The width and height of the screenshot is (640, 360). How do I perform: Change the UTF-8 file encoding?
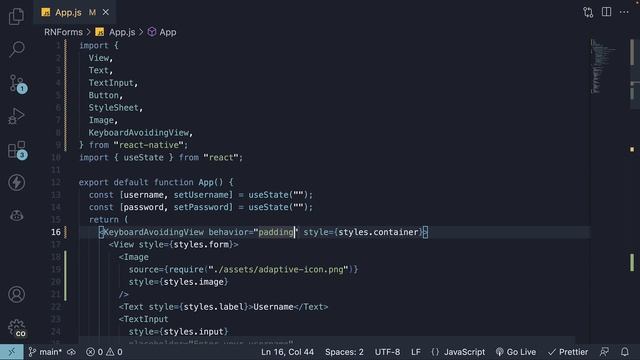[x=387, y=352]
